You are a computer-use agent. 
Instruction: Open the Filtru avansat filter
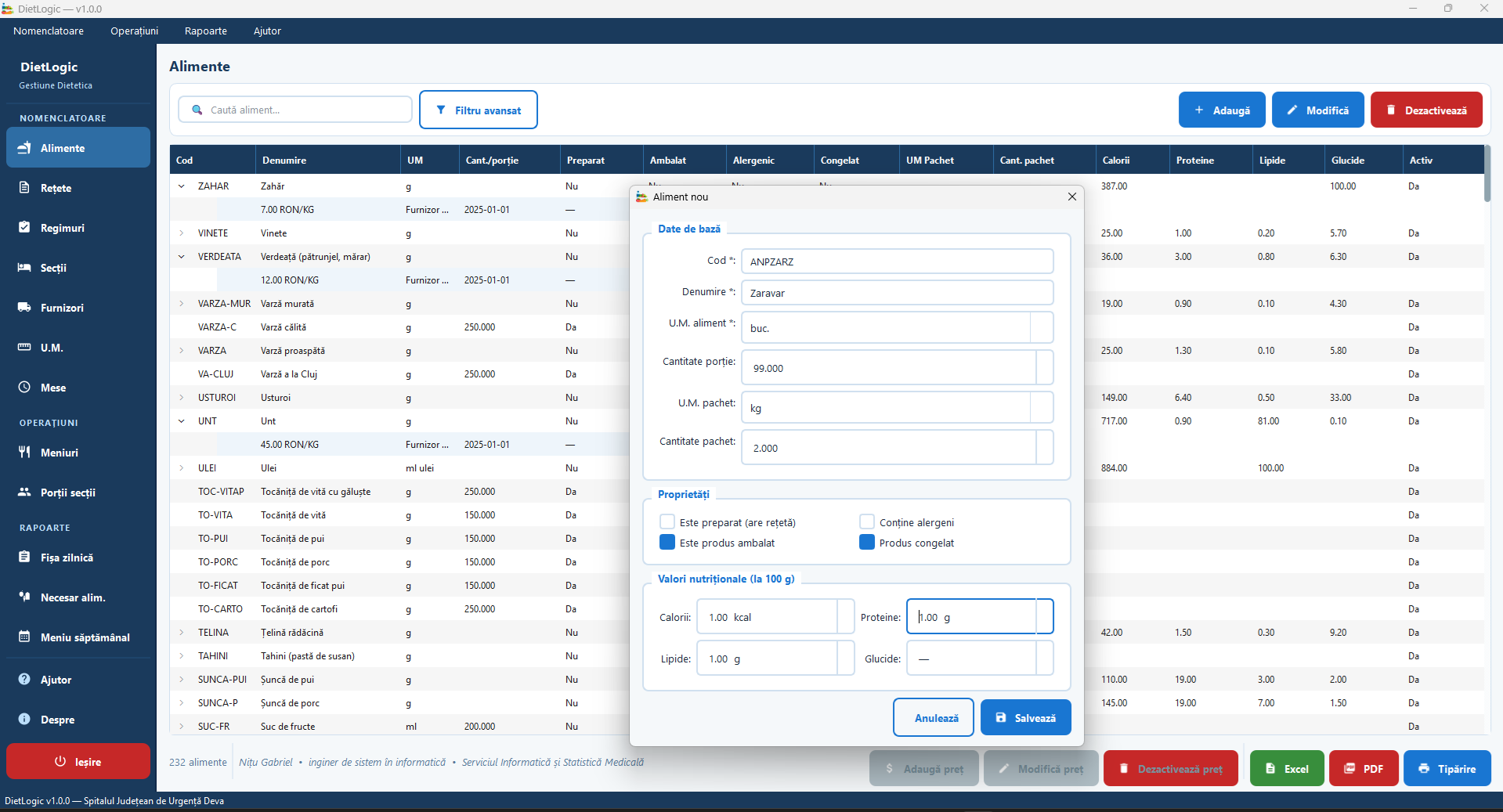[479, 110]
